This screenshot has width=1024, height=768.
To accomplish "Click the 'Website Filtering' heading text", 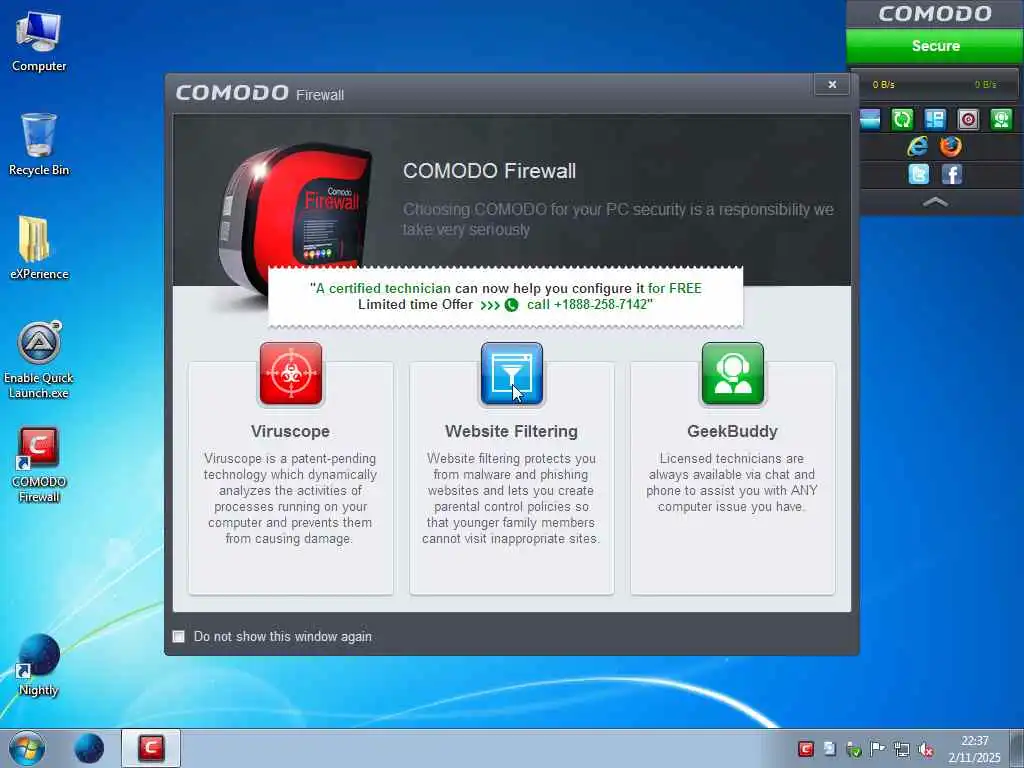I will [511, 431].
